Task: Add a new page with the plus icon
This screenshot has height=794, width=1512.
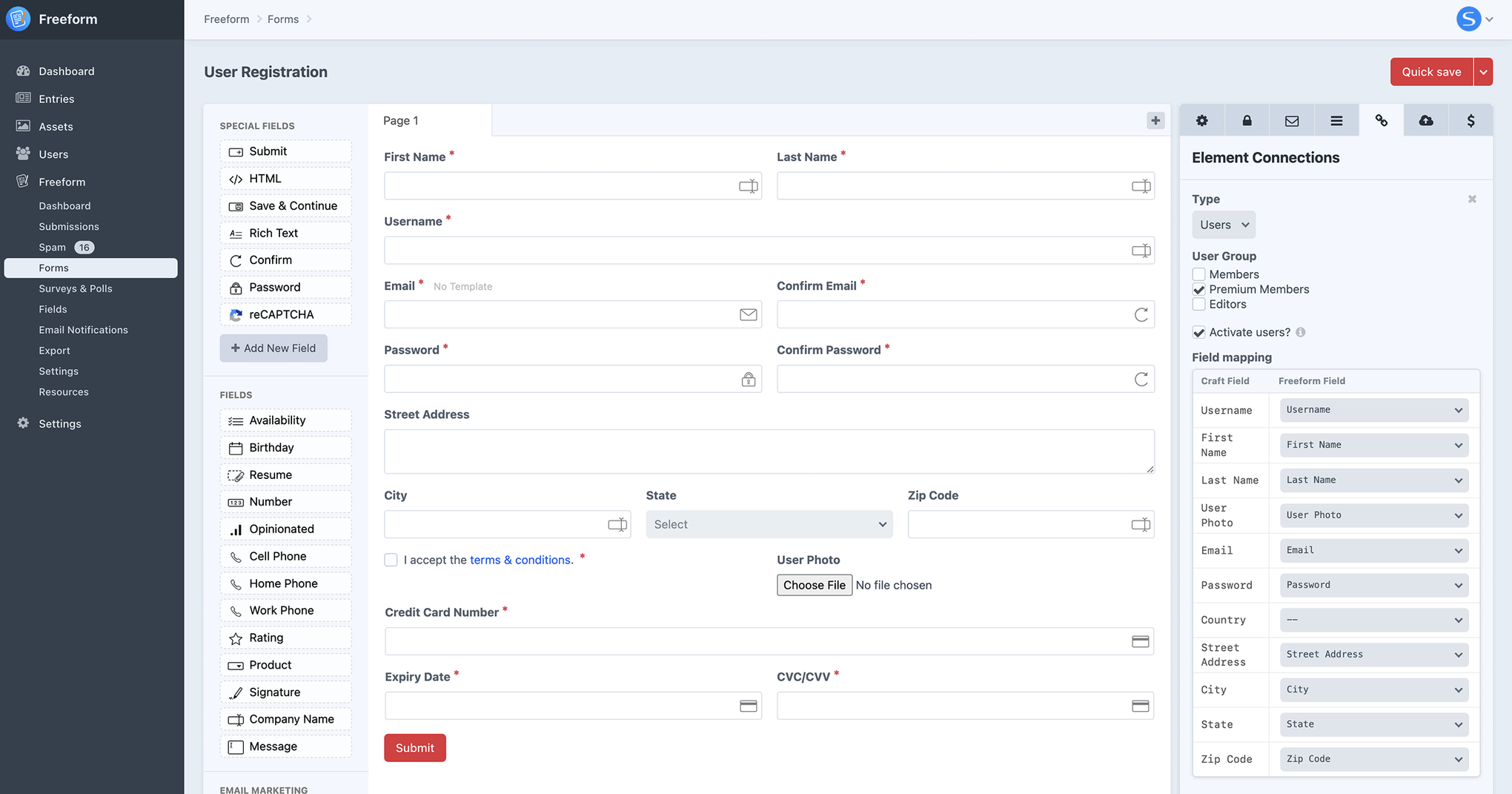Action: 1155,120
